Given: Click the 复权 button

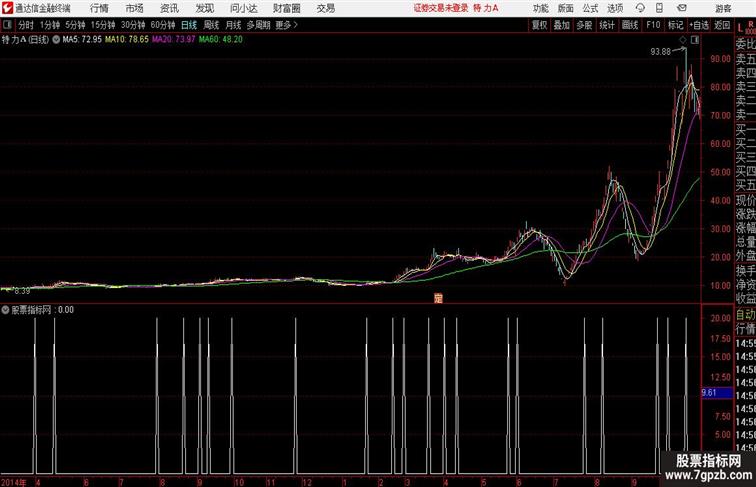Looking at the screenshot, I should [x=540, y=25].
